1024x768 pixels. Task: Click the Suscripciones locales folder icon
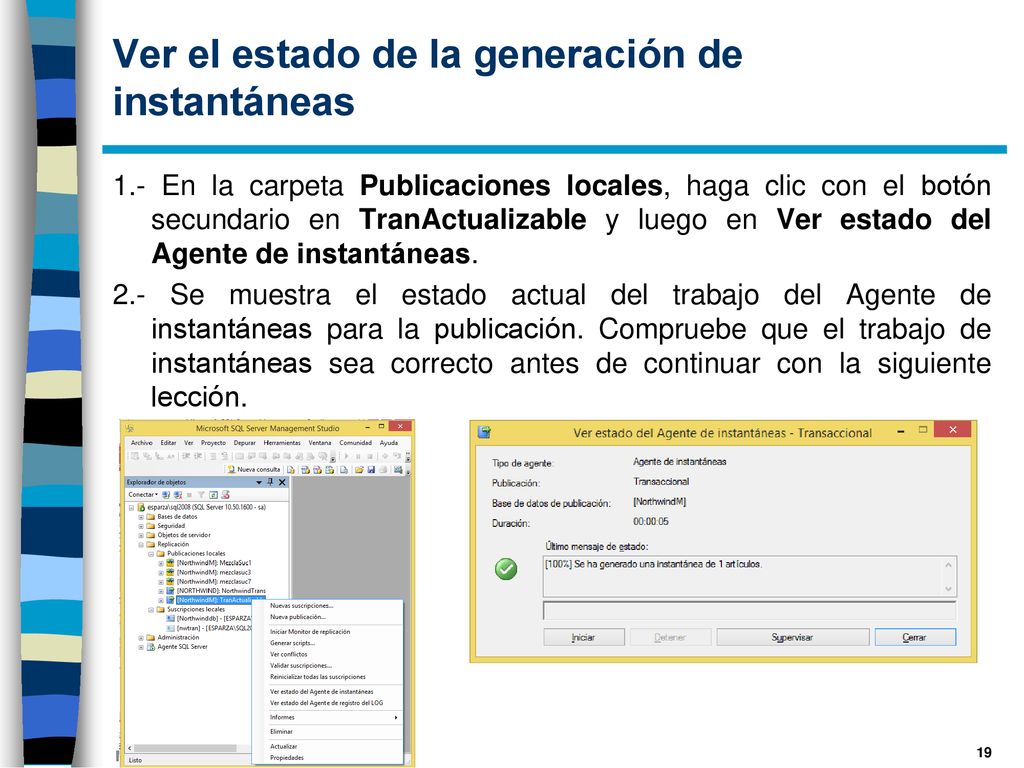click(161, 609)
